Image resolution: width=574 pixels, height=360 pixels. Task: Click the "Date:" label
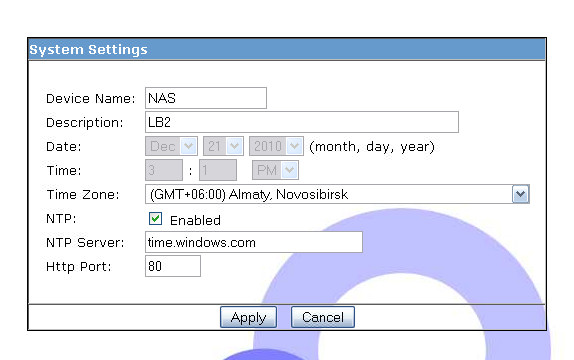click(64, 146)
